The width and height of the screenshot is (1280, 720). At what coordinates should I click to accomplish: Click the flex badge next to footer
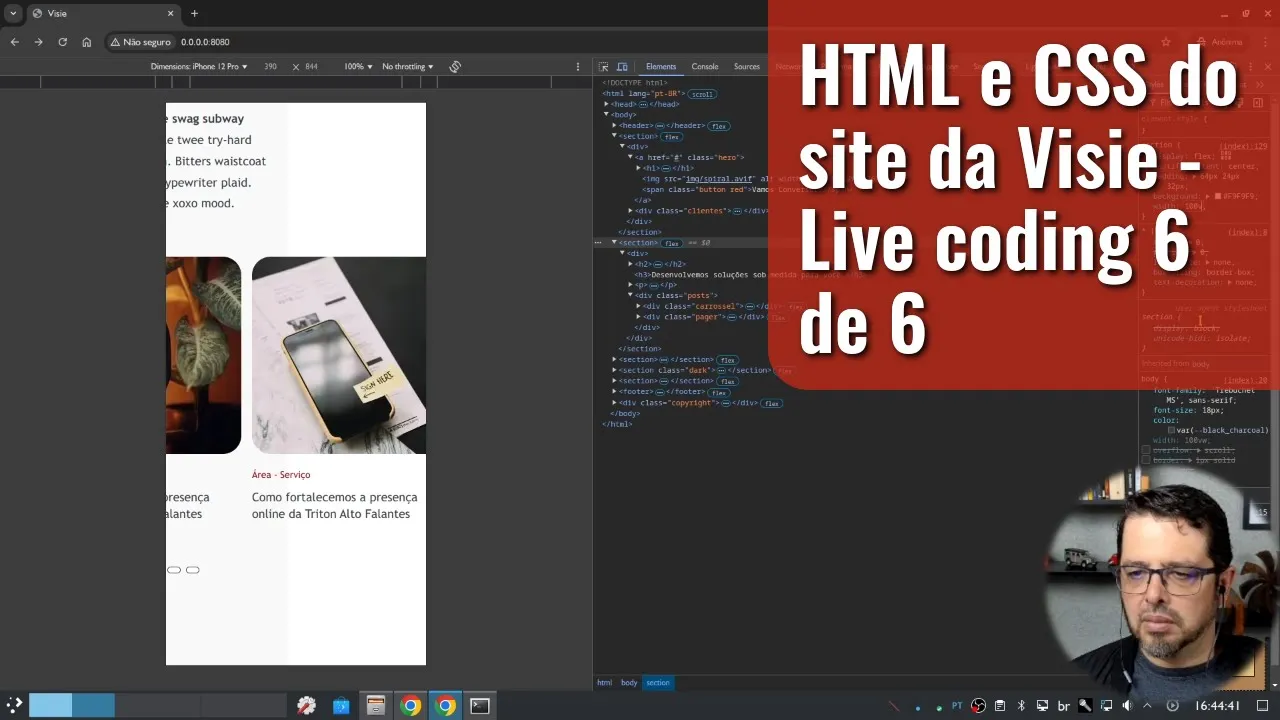click(x=718, y=392)
